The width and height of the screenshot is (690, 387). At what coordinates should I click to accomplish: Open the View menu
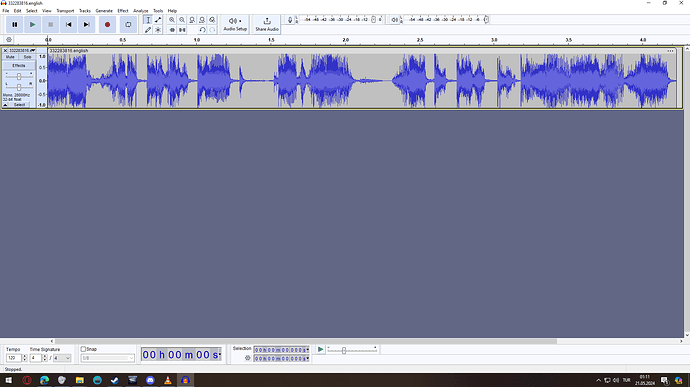pyautogui.click(x=47, y=11)
